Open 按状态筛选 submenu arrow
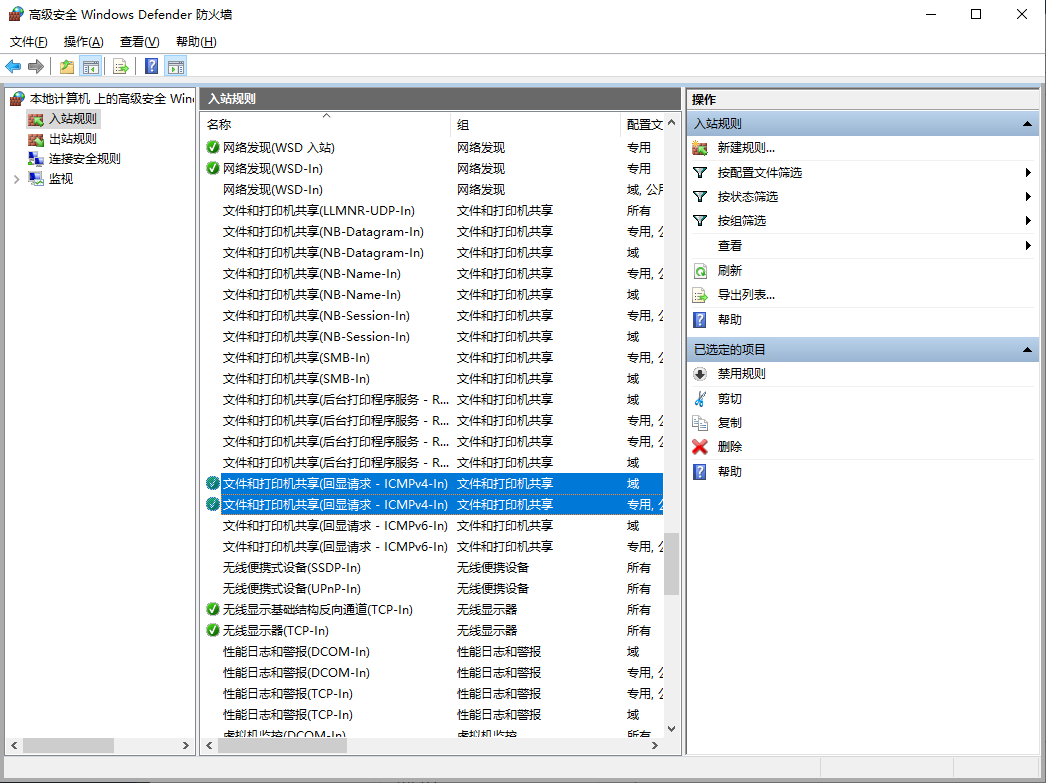The height and width of the screenshot is (783, 1046). [x=1028, y=197]
